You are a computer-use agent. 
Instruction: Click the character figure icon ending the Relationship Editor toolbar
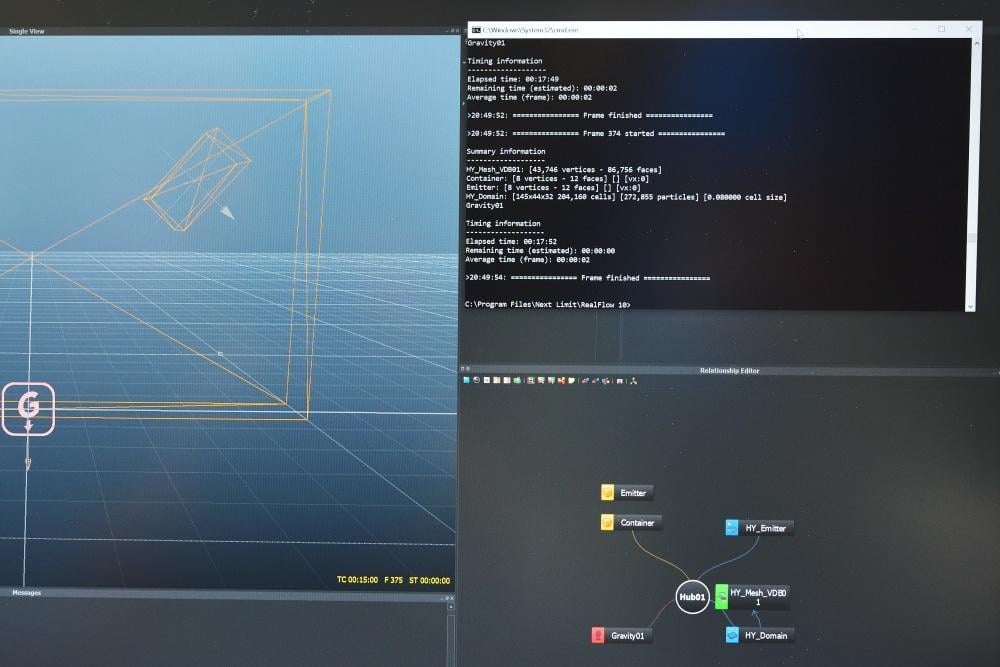pos(632,382)
